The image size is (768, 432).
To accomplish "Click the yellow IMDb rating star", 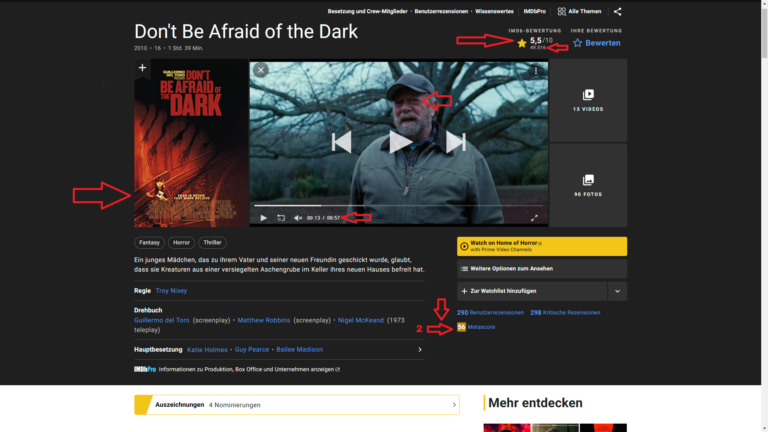I will coord(522,44).
